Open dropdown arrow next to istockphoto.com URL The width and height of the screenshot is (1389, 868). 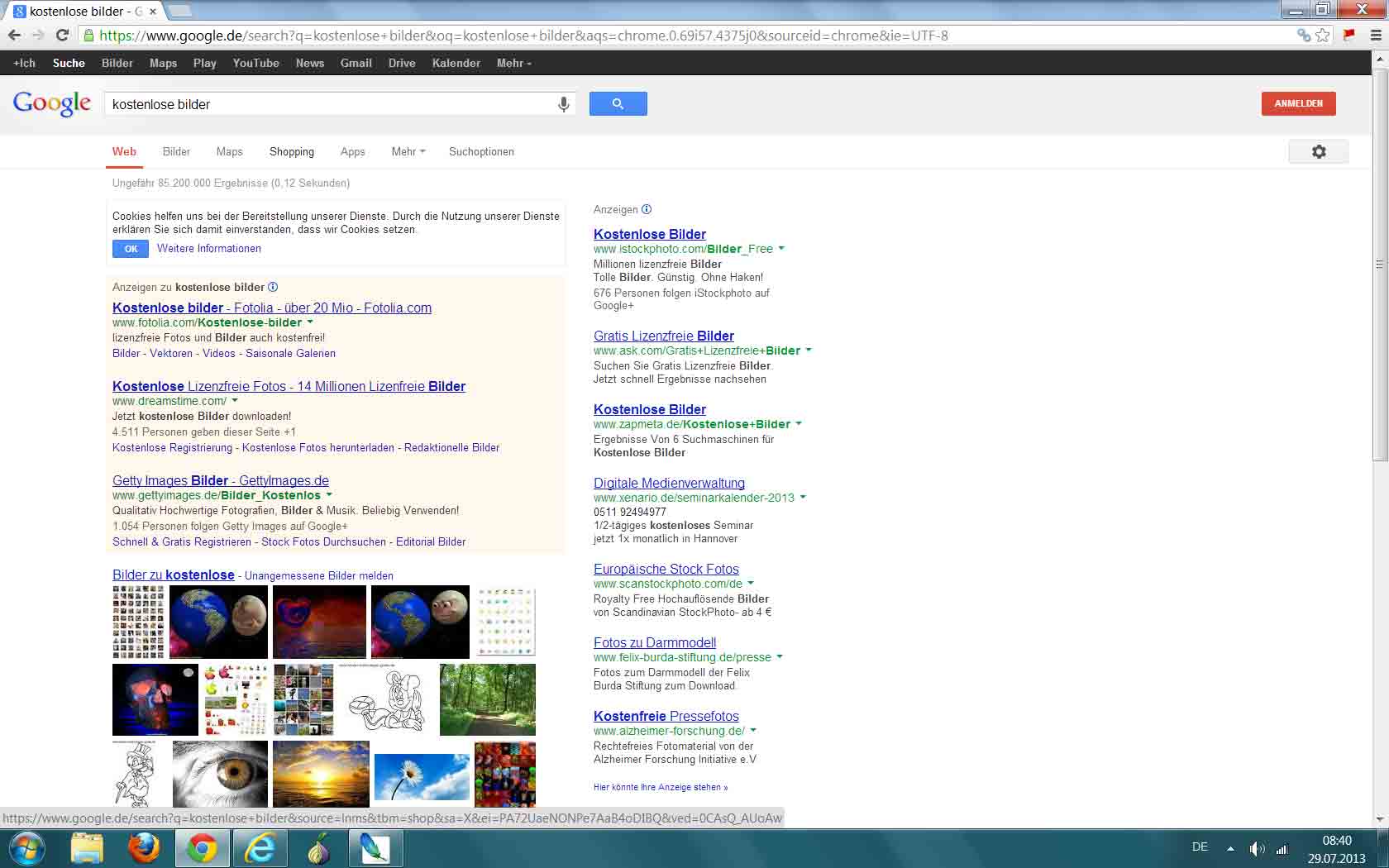781,248
